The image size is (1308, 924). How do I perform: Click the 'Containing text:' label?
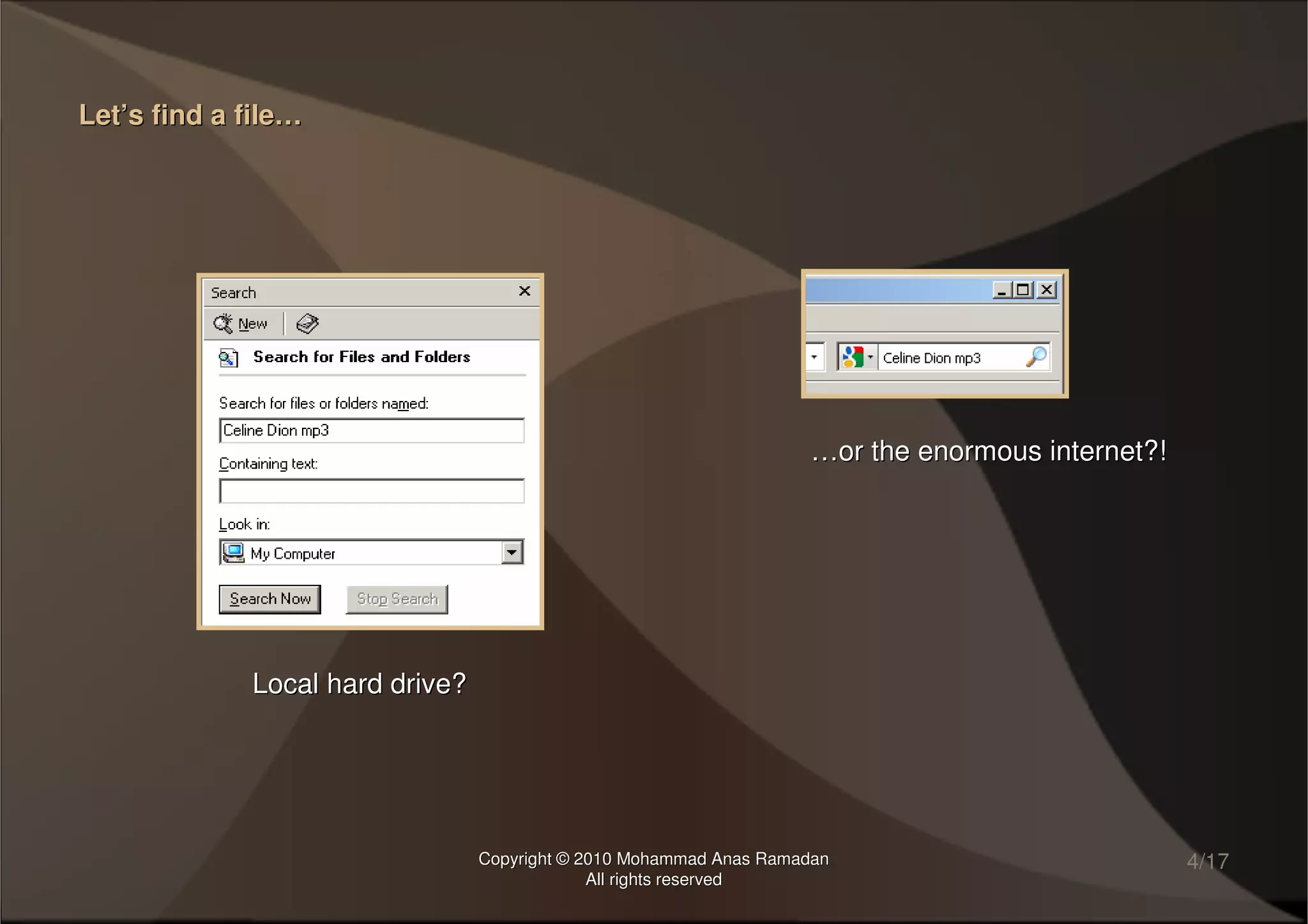tap(268, 464)
